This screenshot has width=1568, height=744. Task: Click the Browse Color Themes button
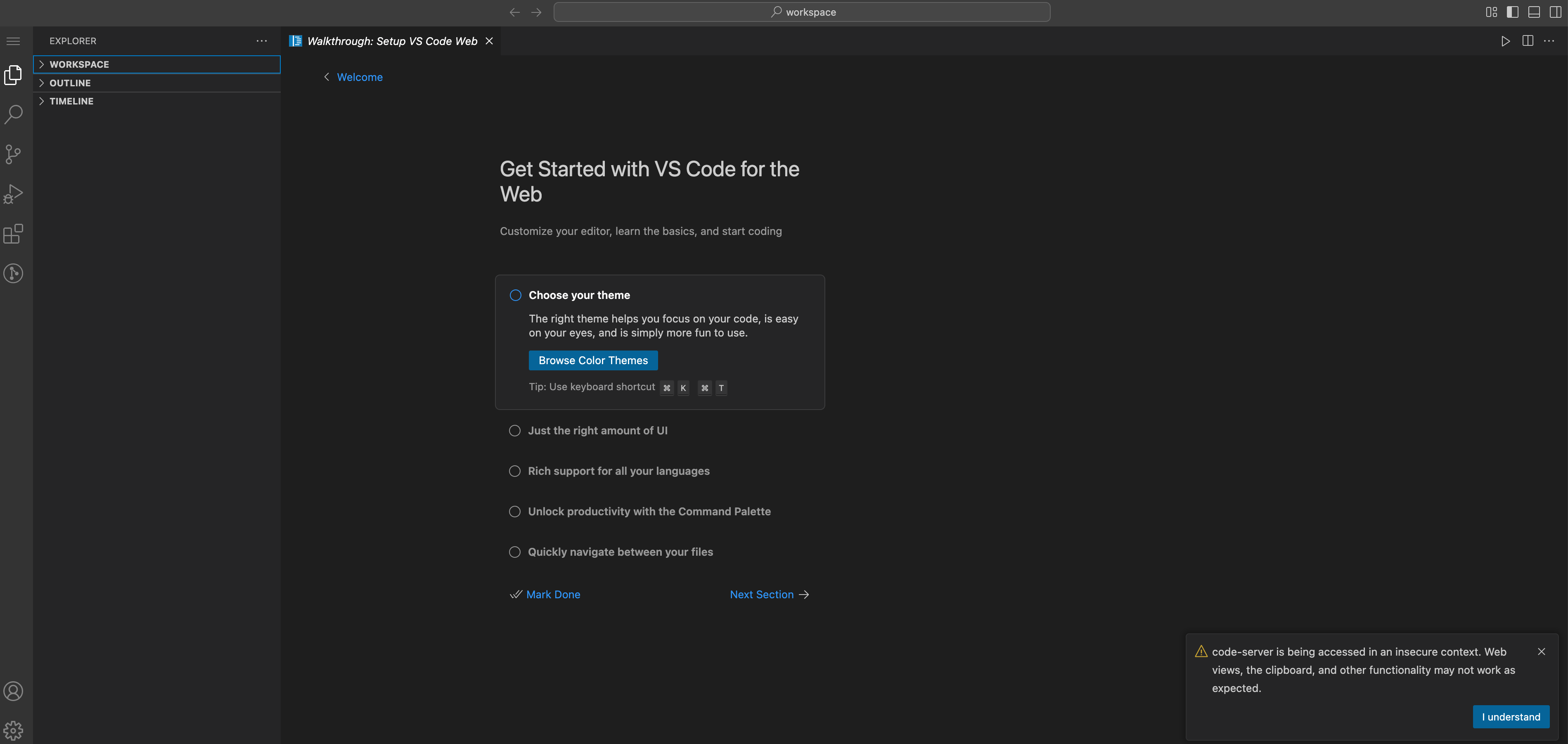point(593,360)
